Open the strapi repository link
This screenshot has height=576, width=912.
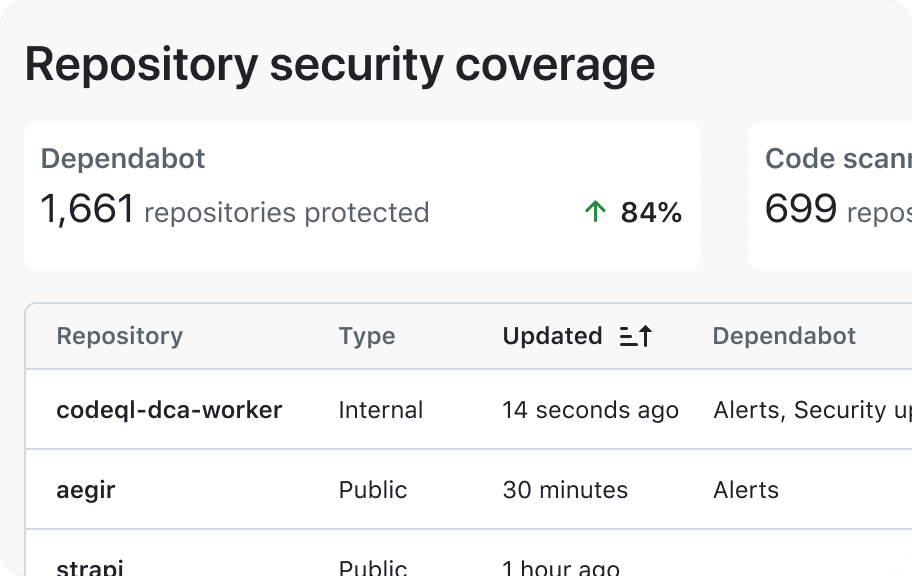[90, 567]
